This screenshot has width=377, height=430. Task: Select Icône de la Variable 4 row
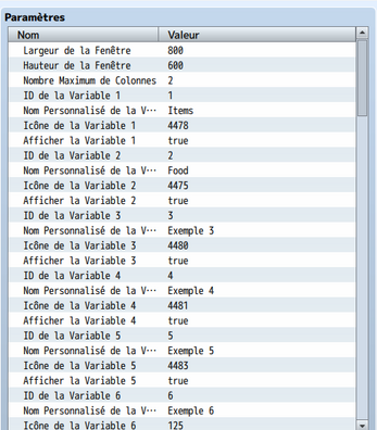(x=182, y=305)
